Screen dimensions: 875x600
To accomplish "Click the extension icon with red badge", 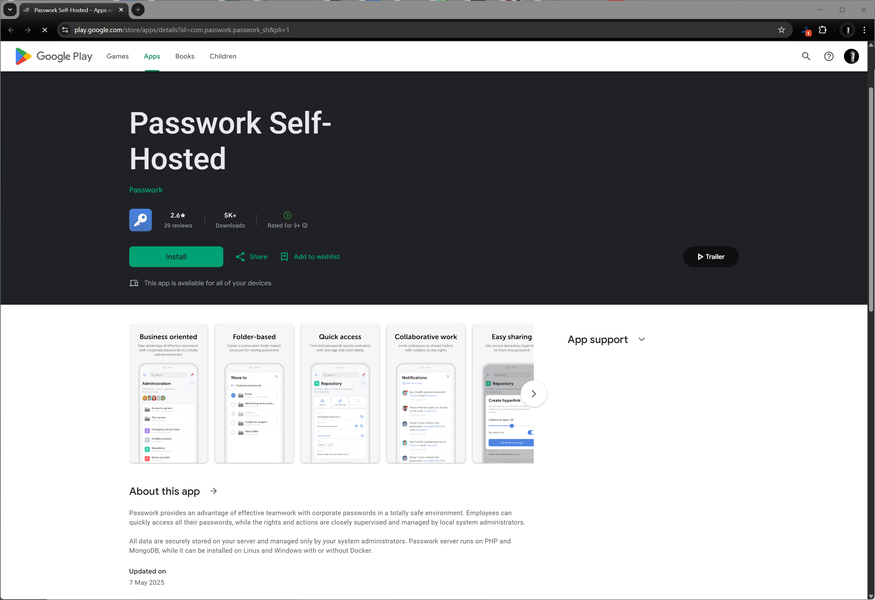I will 806,31.
